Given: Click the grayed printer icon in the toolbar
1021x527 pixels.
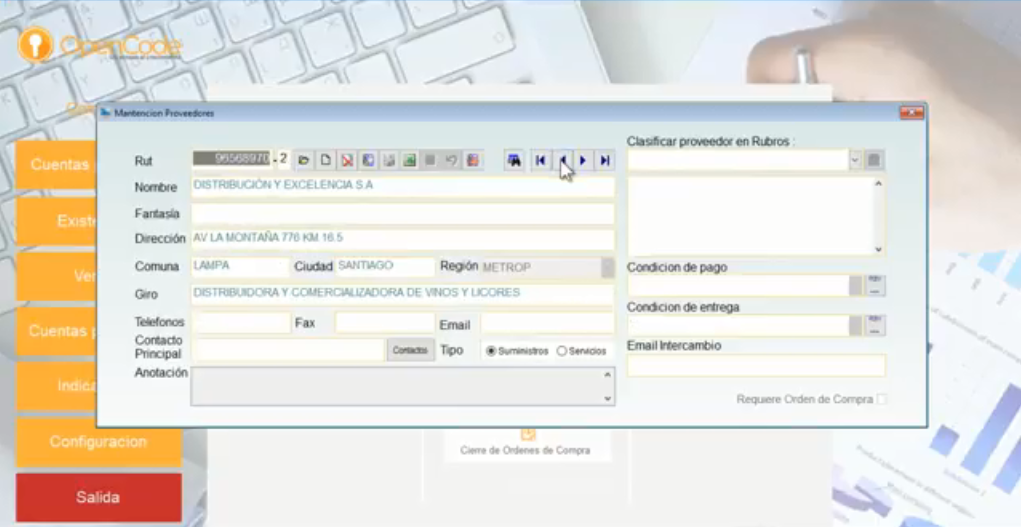Looking at the screenshot, I should pyautogui.click(x=389, y=160).
